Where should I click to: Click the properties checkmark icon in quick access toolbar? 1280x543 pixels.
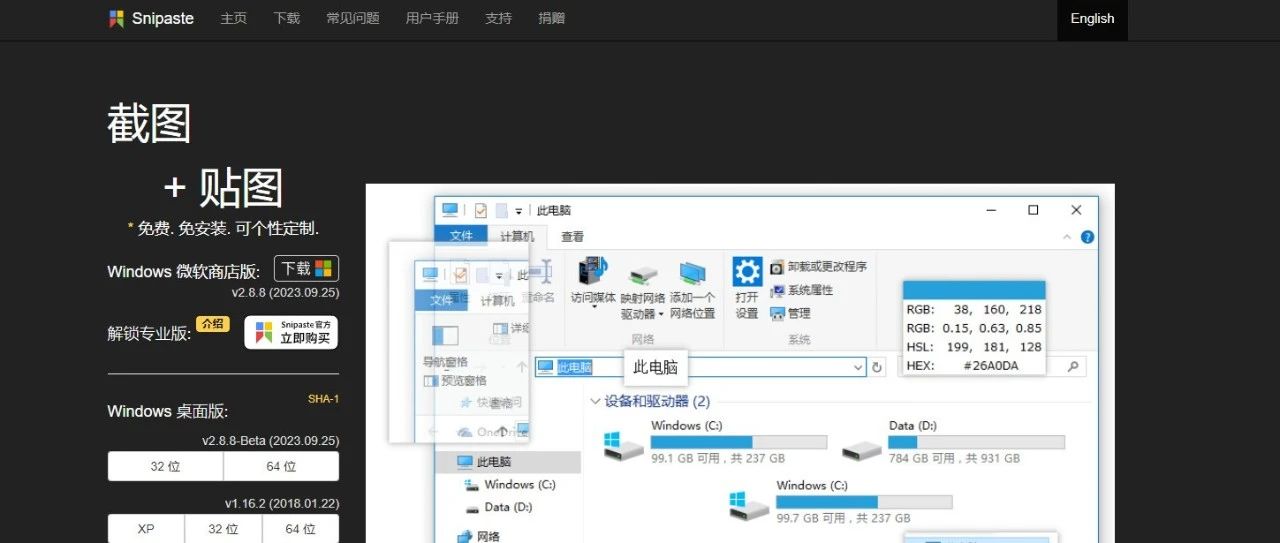click(481, 210)
